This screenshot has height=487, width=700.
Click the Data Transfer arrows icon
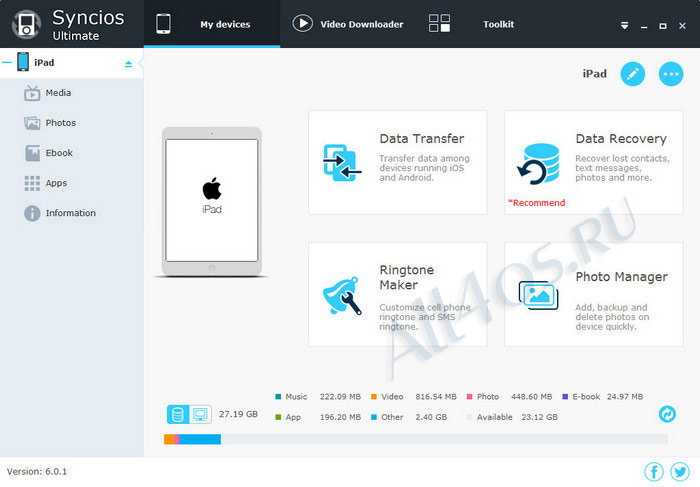342,162
